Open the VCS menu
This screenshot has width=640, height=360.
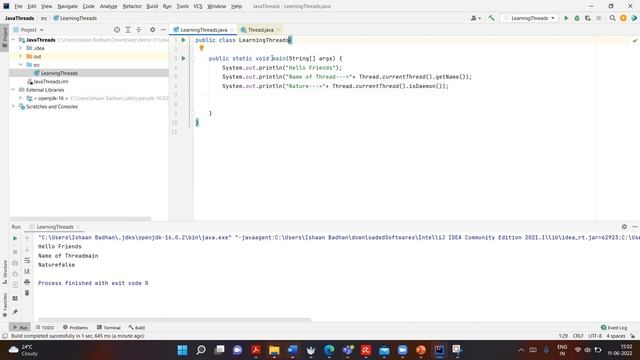click(198, 6)
